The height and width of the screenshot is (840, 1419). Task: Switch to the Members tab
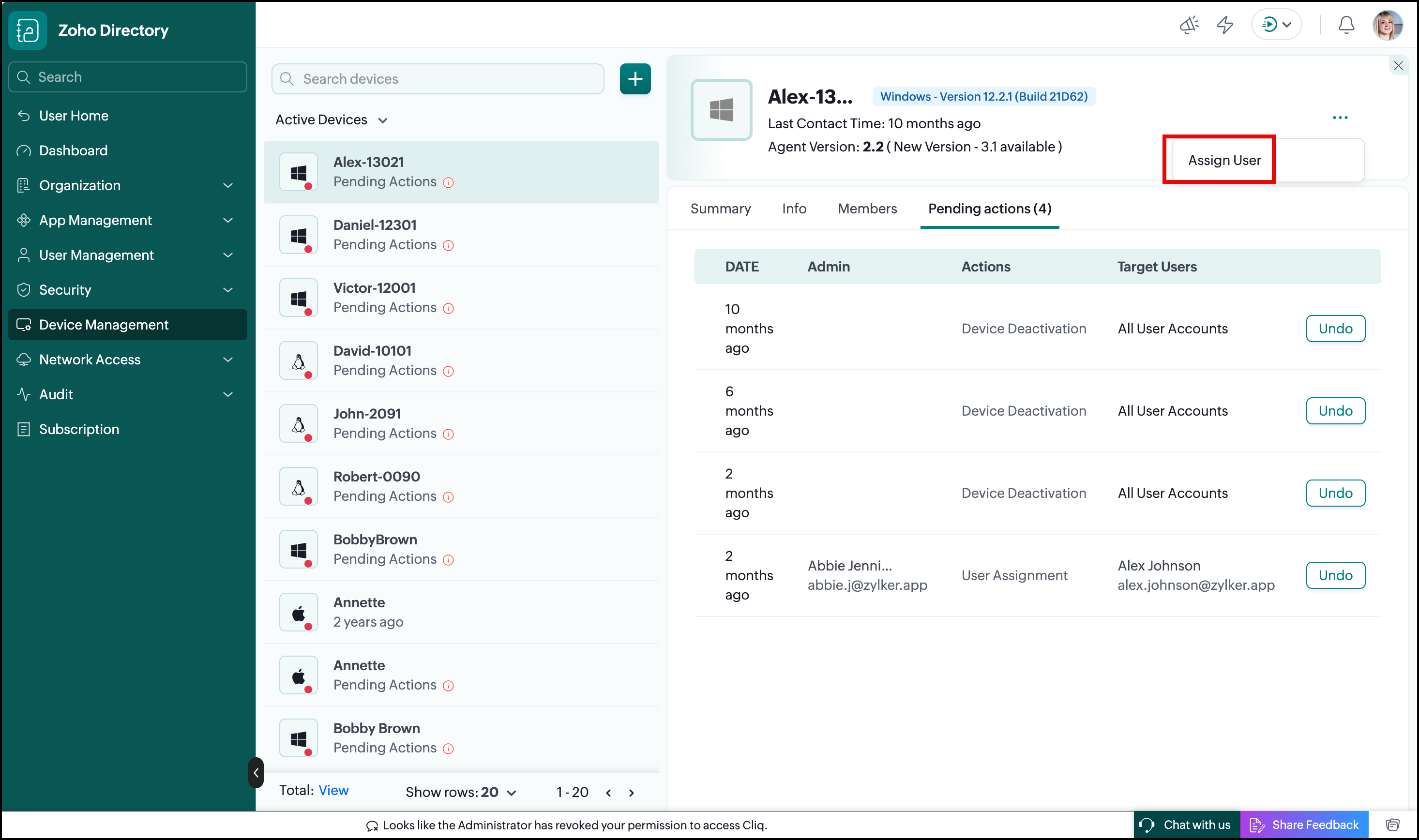coord(867,208)
